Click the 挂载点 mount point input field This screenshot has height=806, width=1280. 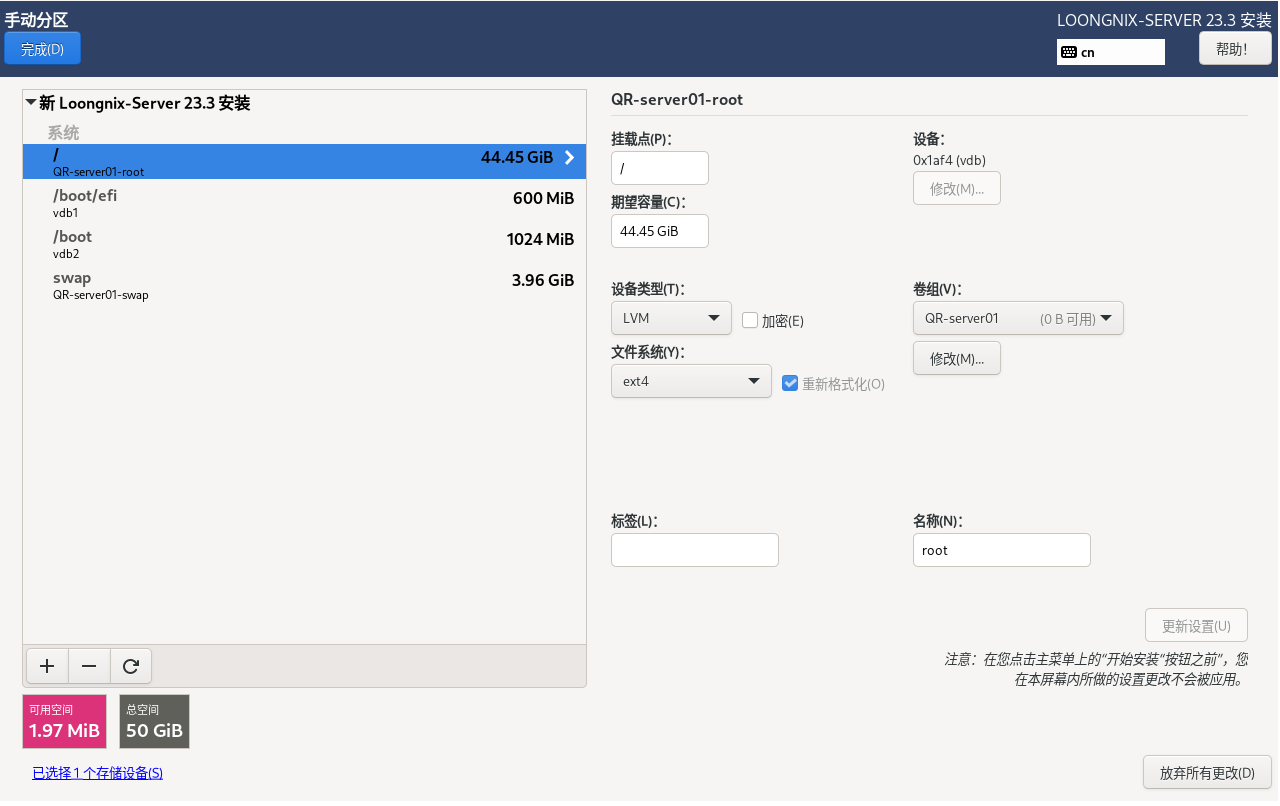tap(660, 168)
